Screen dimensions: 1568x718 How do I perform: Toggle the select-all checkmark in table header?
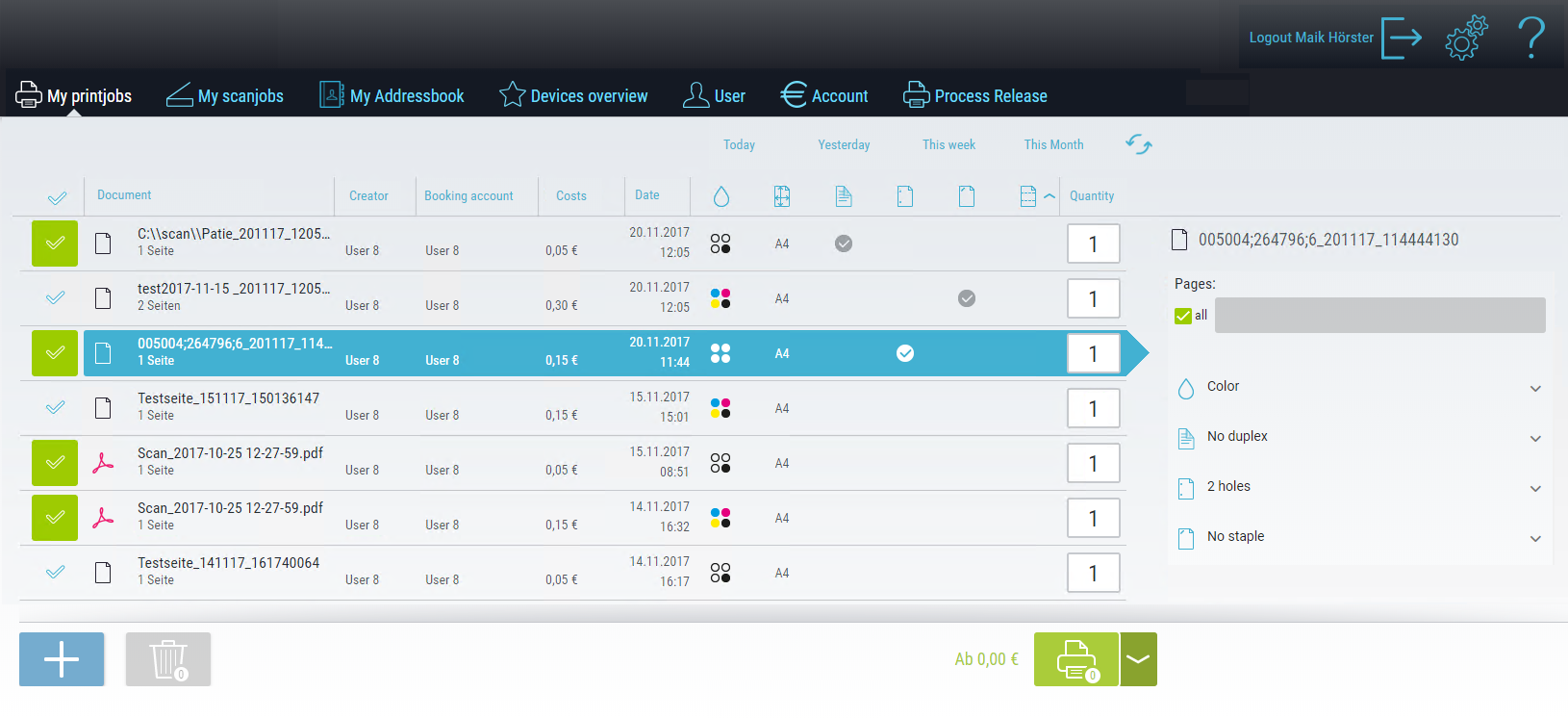(x=58, y=197)
